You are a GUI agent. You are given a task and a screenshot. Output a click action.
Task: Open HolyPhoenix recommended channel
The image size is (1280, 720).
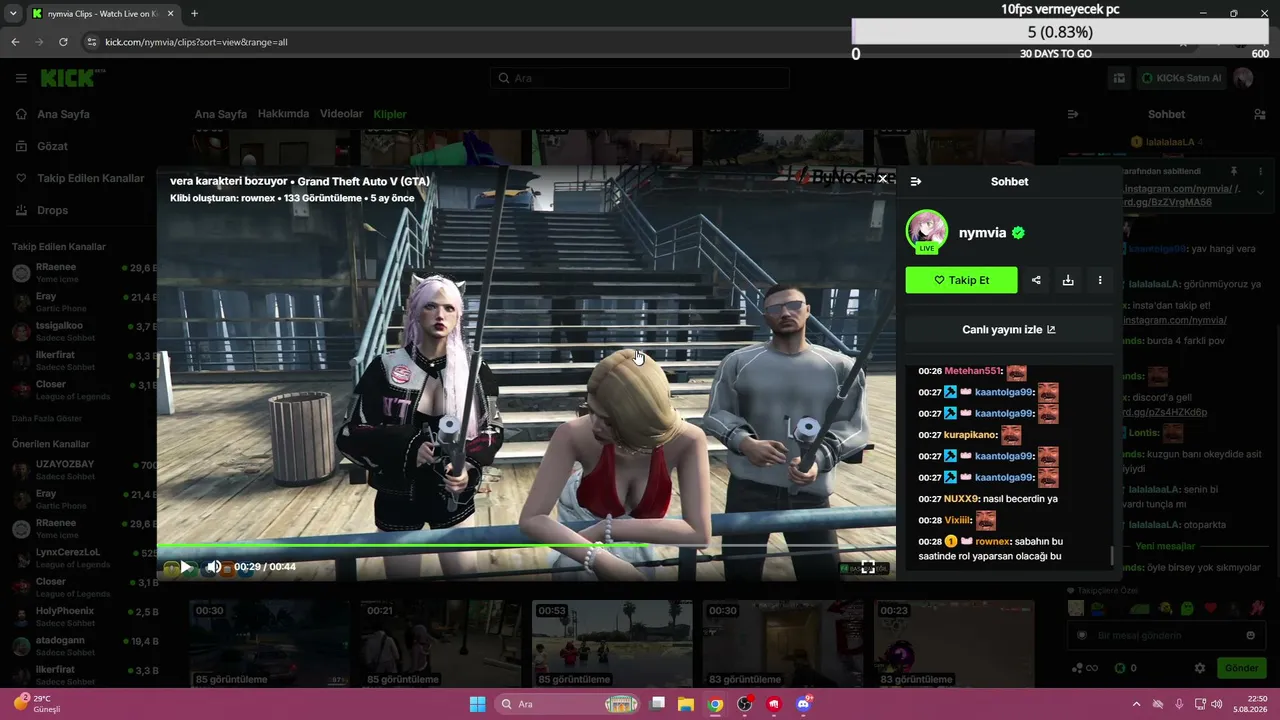84,616
